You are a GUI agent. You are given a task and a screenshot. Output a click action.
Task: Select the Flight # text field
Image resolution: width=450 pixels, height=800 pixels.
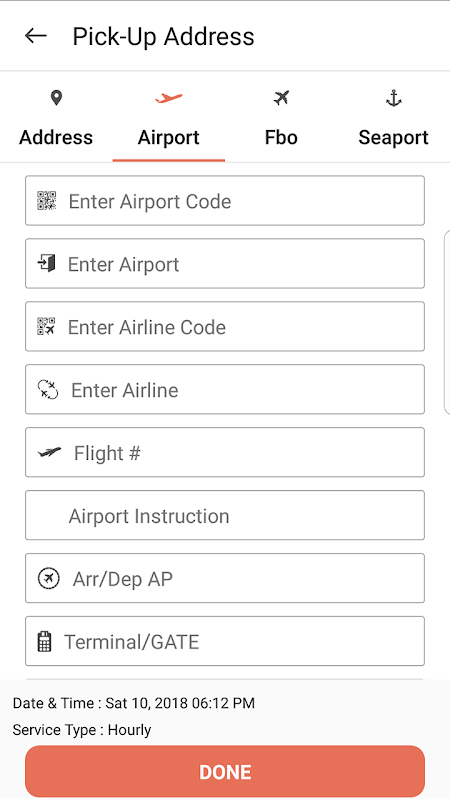[225, 453]
